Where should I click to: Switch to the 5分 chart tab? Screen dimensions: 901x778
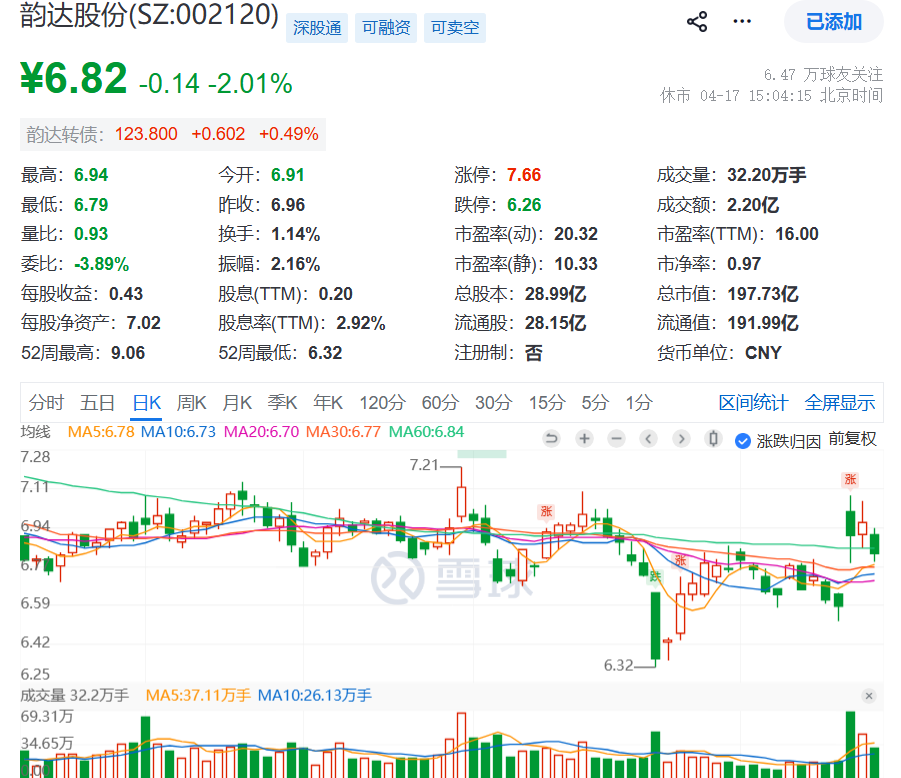click(x=595, y=403)
